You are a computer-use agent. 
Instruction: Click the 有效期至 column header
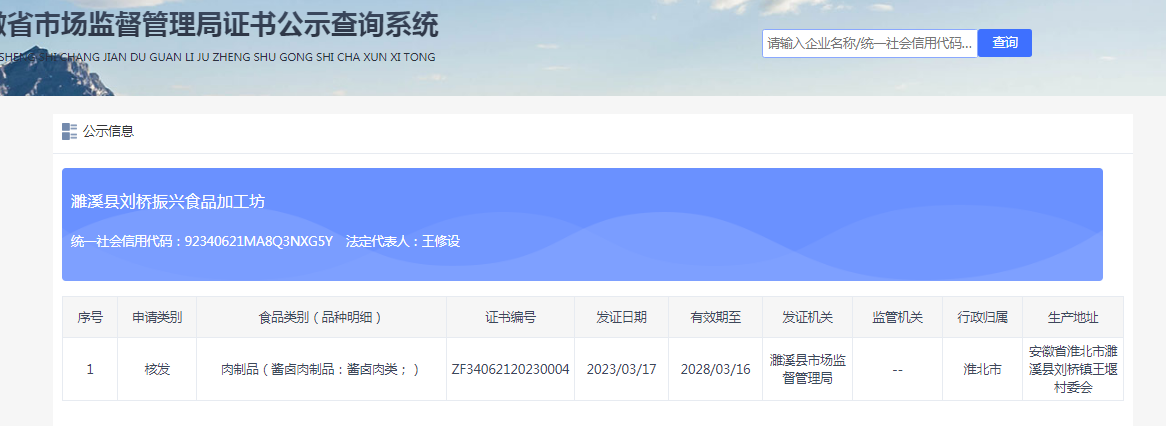click(x=715, y=317)
